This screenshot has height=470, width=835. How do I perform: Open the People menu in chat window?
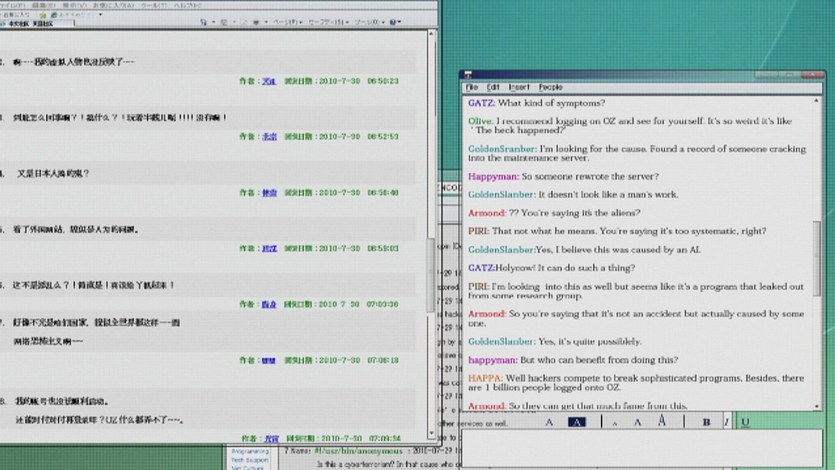pos(550,88)
